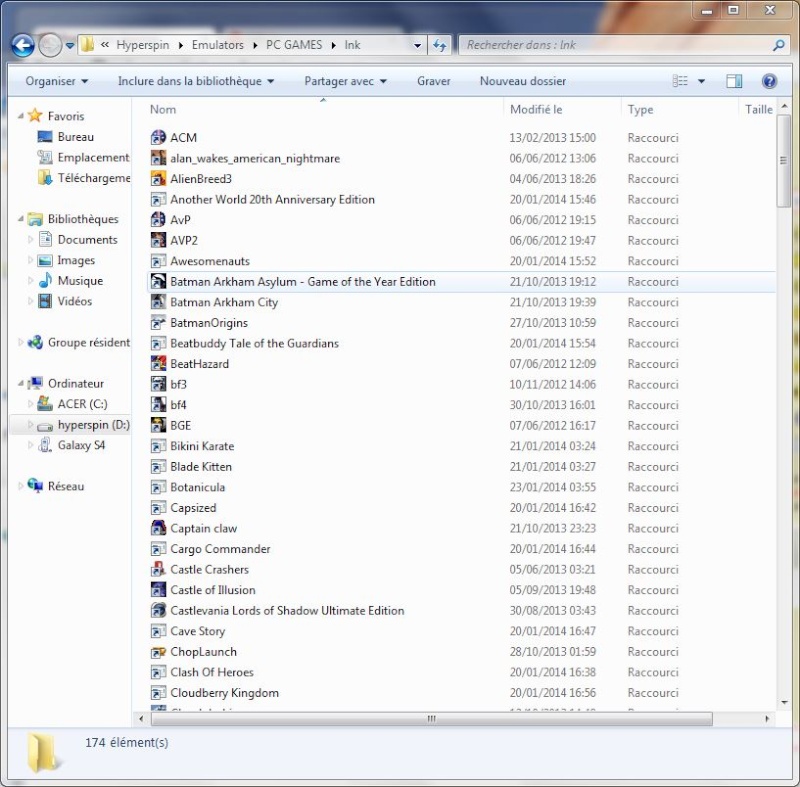The height and width of the screenshot is (787, 800).
Task: Select the BGE shortcut icon
Action: pyautogui.click(x=158, y=425)
